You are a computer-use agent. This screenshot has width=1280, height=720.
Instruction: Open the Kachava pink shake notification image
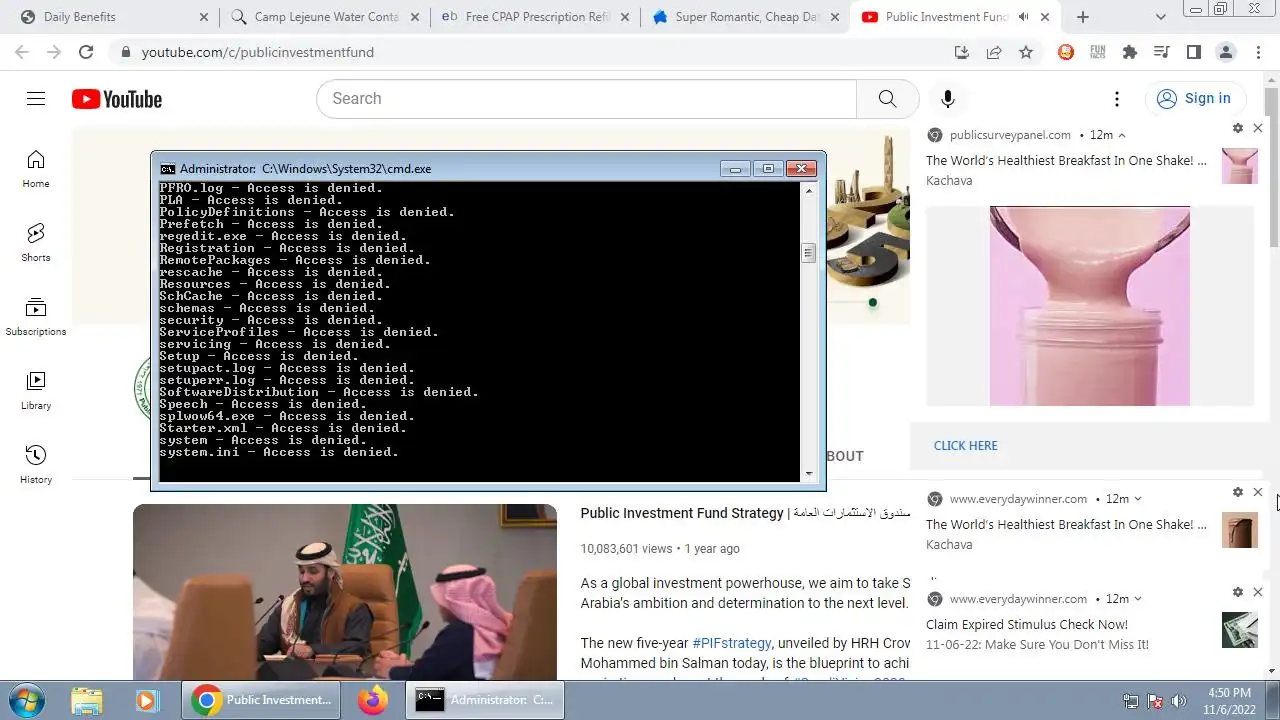tap(1090, 306)
